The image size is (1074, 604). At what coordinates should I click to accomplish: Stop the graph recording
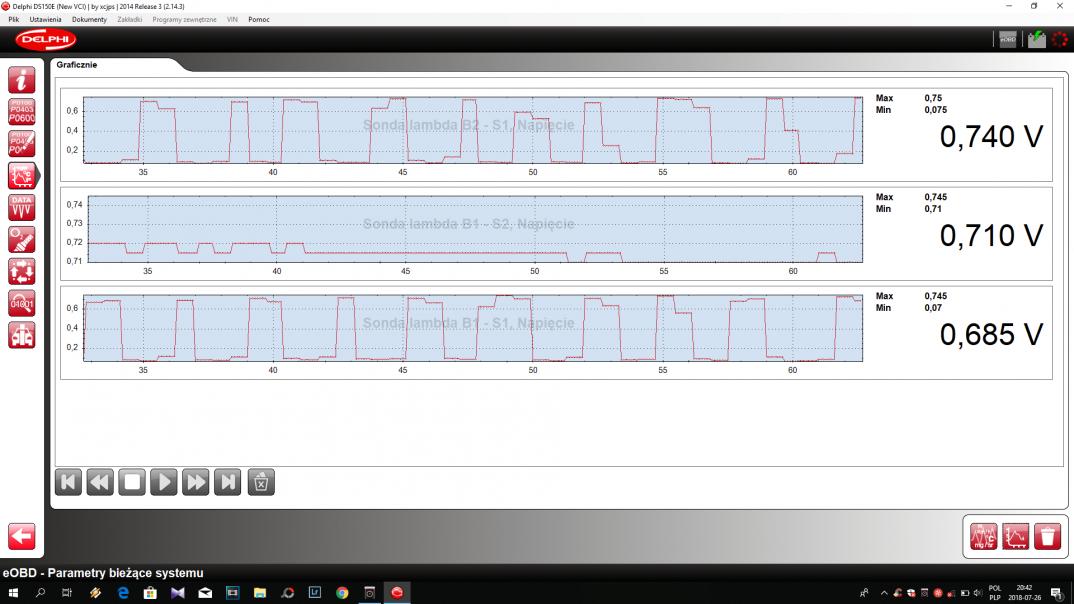point(132,482)
